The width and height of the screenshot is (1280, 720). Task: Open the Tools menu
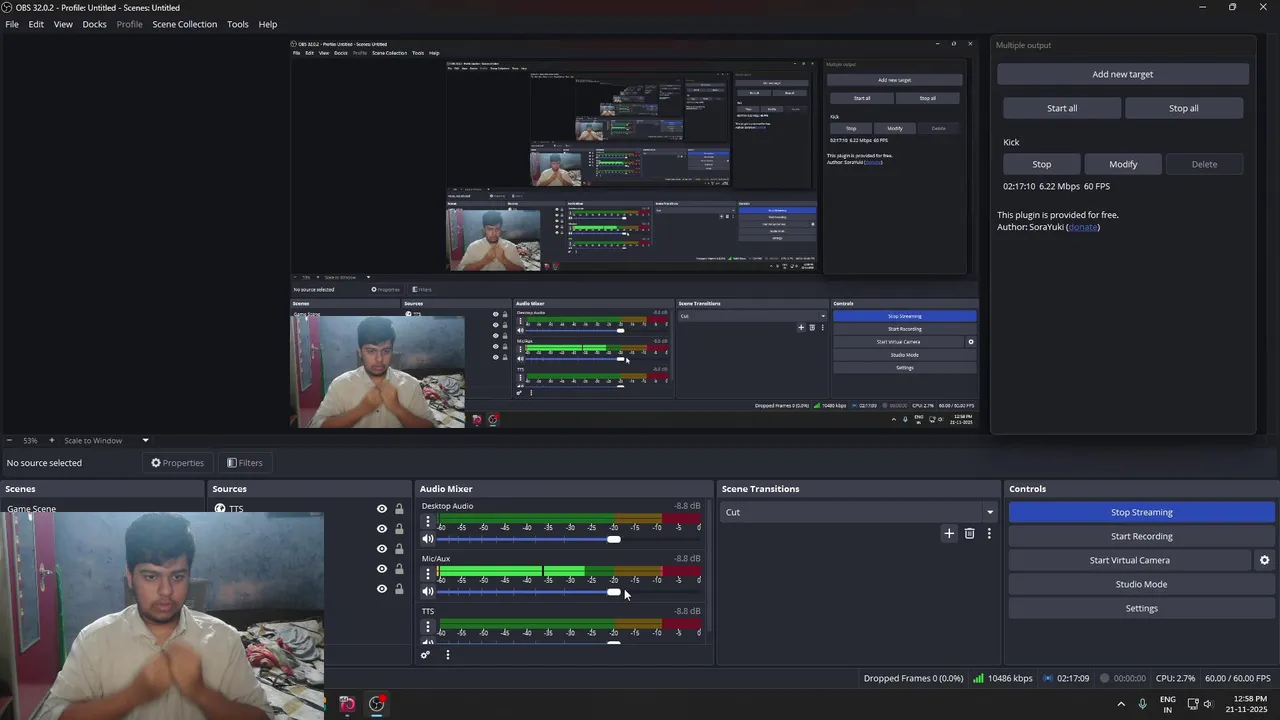238,24
